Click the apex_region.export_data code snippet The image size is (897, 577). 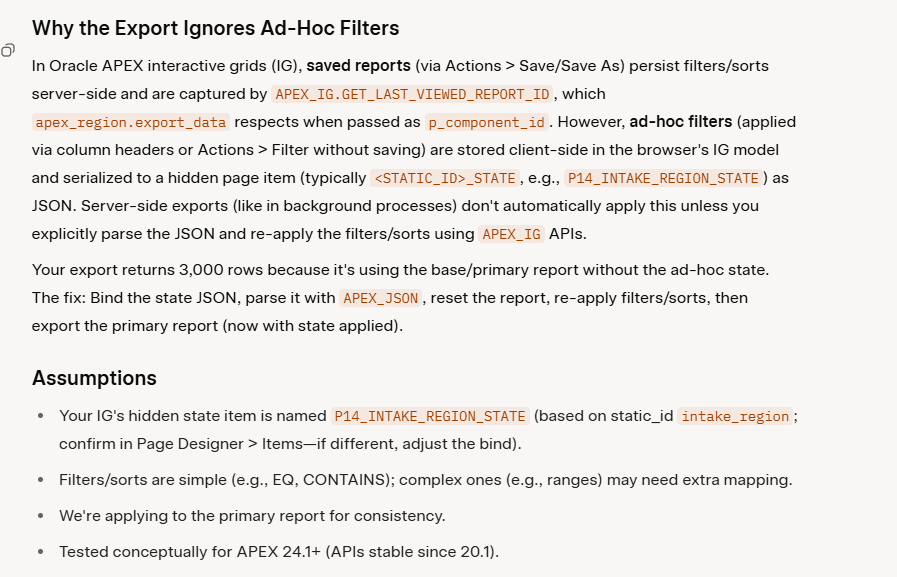[130, 122]
